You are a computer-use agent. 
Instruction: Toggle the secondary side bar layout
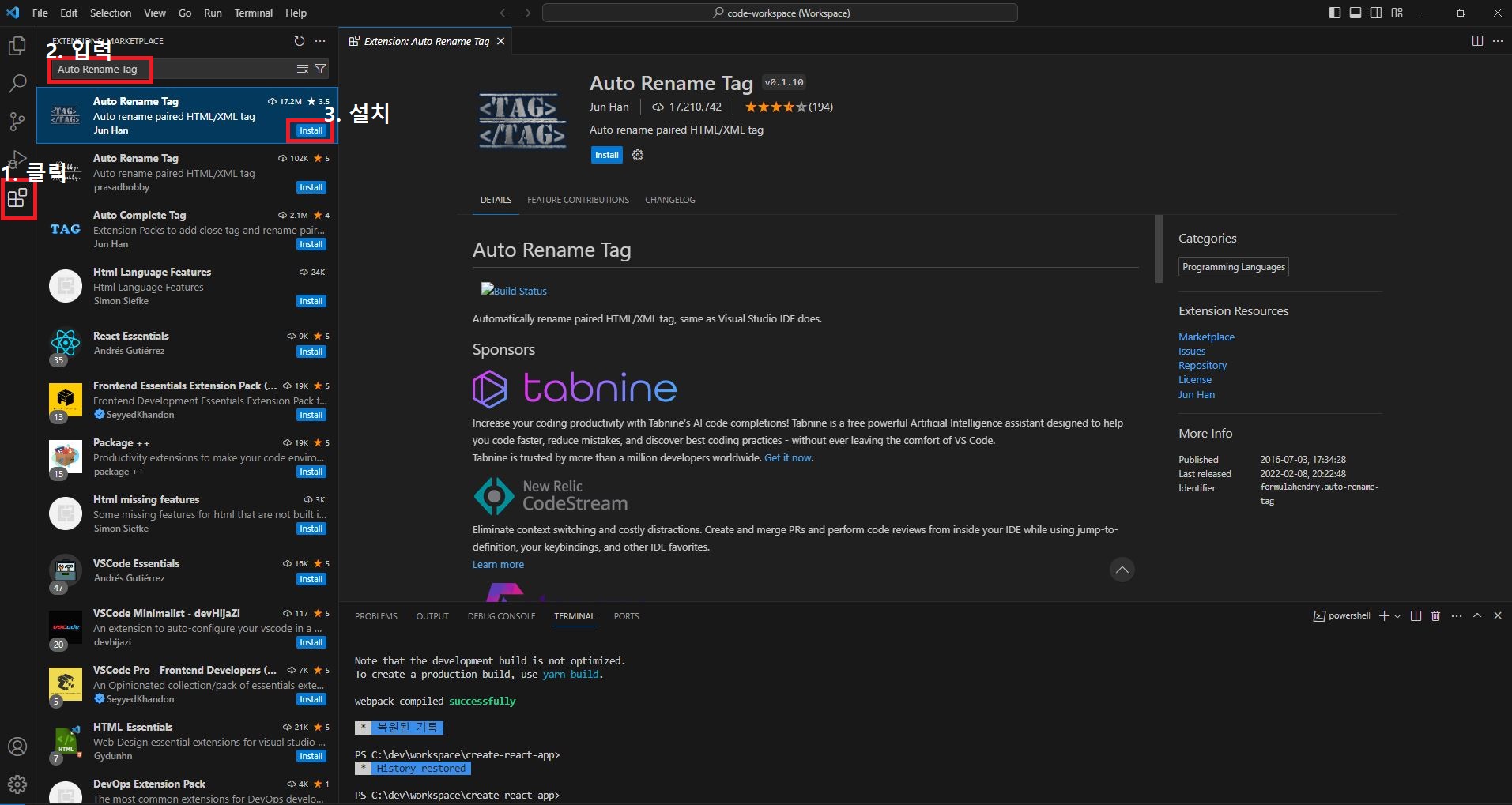1376,13
